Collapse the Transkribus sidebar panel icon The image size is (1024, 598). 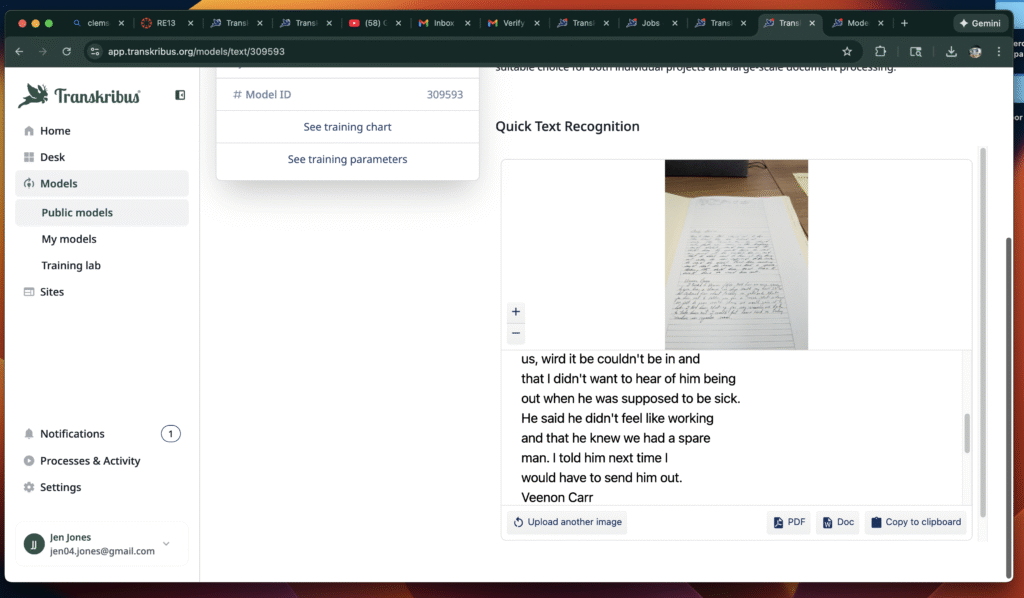(x=180, y=95)
